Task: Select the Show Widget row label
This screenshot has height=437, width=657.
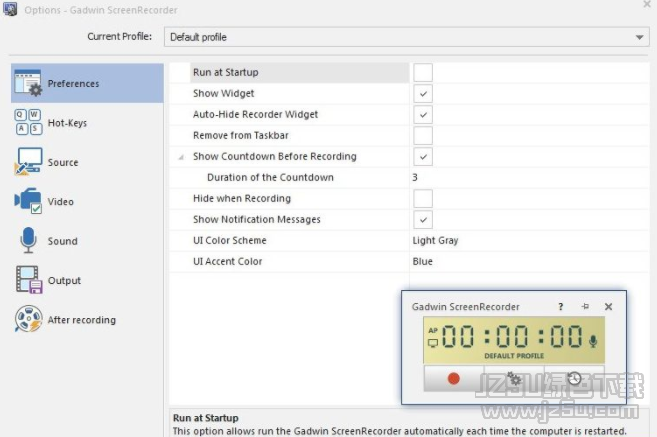Action: click(x=223, y=93)
